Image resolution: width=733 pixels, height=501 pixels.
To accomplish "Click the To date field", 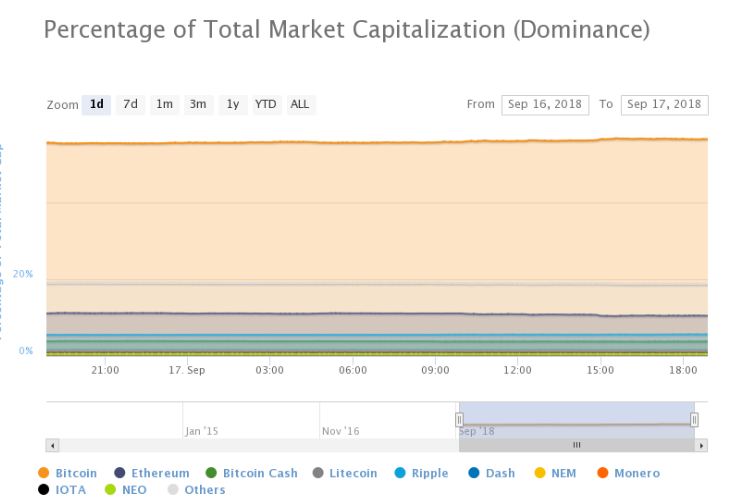I will pos(664,105).
